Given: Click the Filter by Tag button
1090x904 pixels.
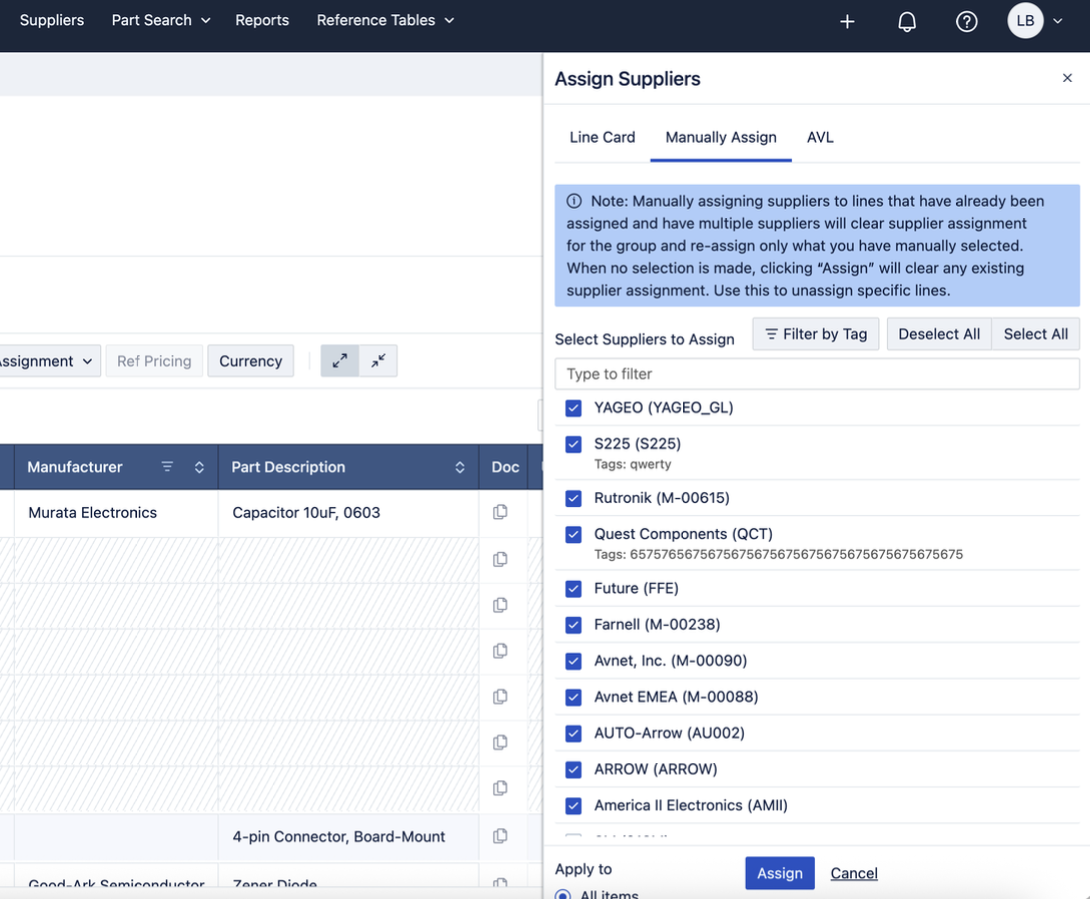Looking at the screenshot, I should [x=815, y=334].
